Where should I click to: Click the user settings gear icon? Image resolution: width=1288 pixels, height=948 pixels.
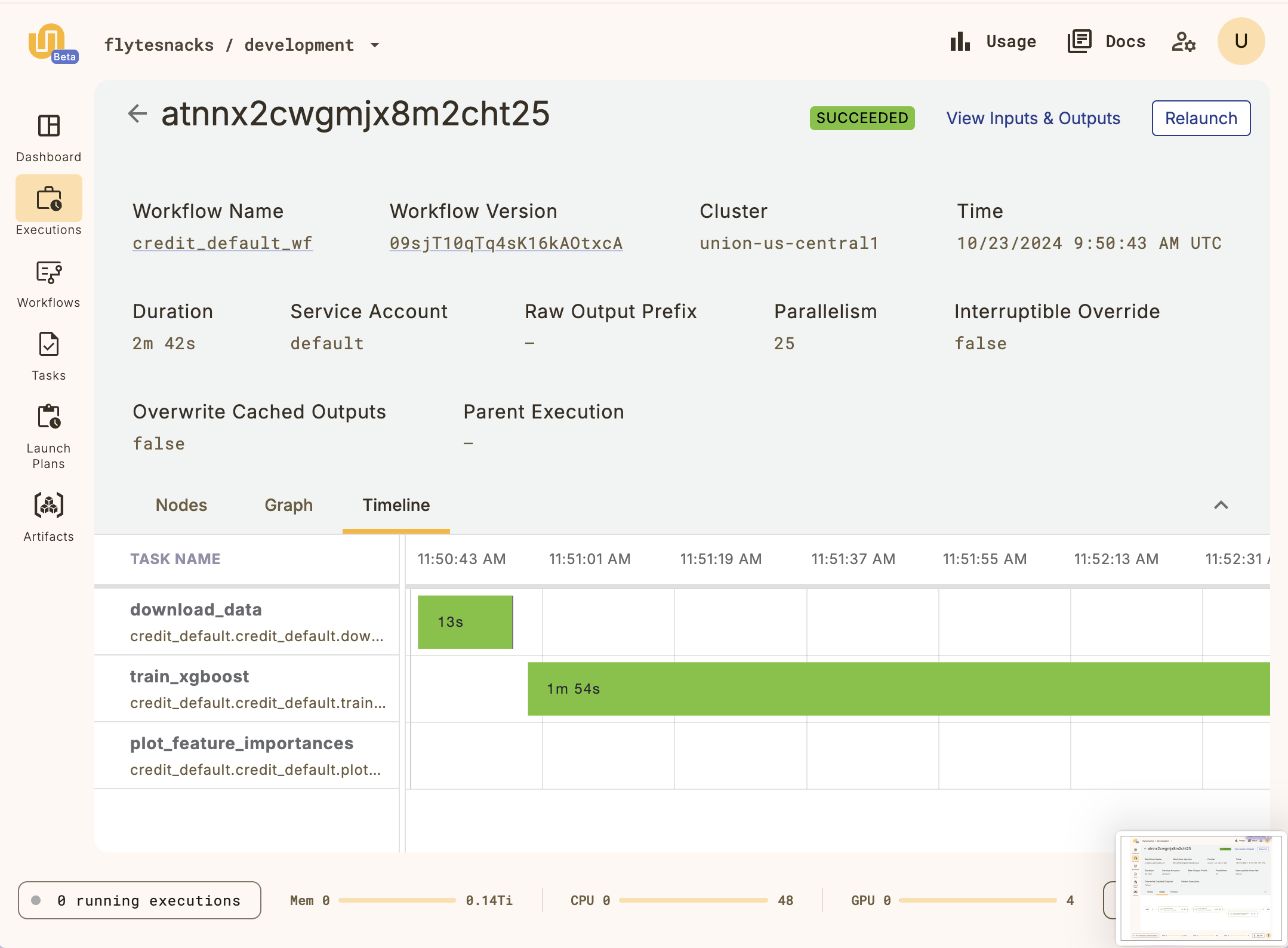[1183, 42]
